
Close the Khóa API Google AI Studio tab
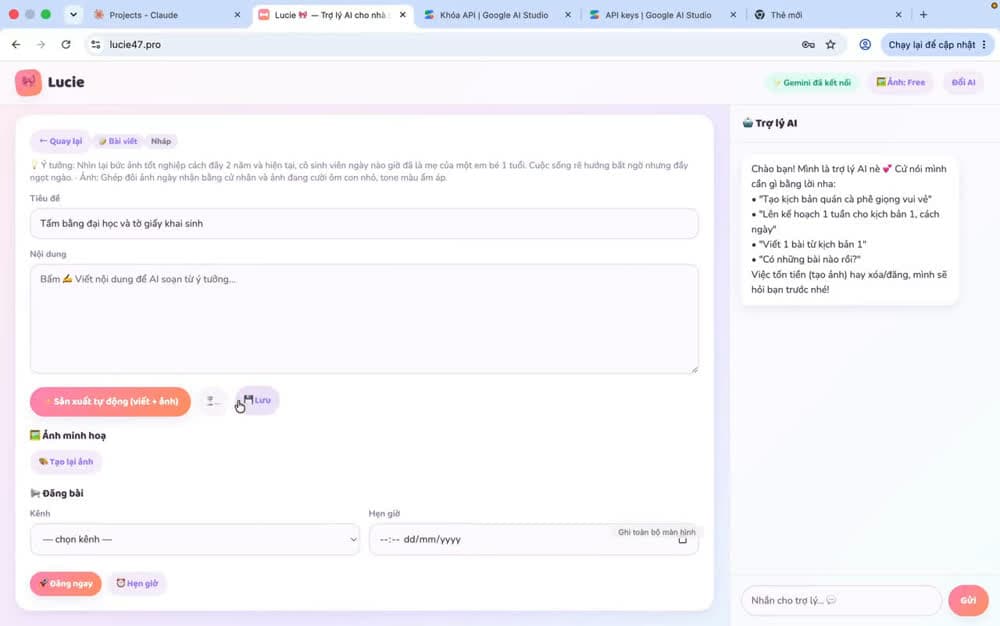(568, 15)
